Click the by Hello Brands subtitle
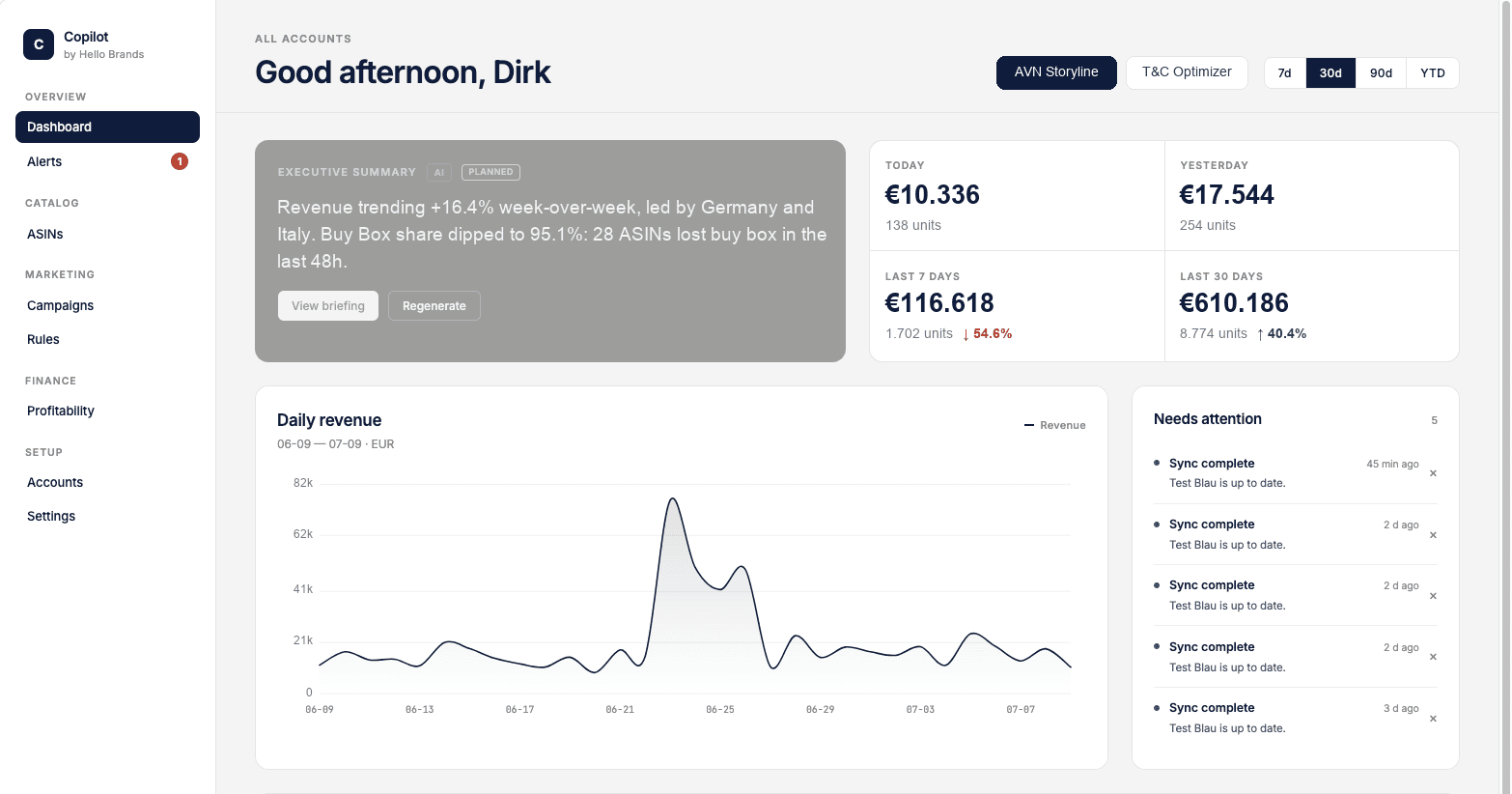 (103, 54)
